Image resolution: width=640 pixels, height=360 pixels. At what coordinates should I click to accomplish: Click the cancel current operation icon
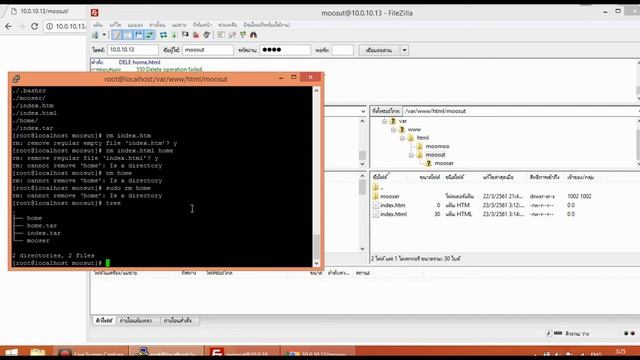point(185,35)
